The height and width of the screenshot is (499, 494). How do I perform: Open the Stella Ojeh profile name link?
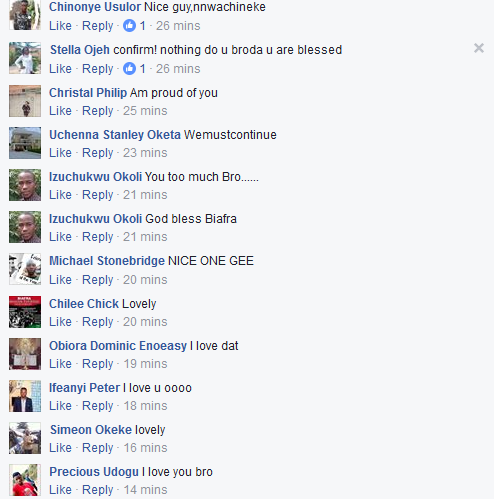80,50
